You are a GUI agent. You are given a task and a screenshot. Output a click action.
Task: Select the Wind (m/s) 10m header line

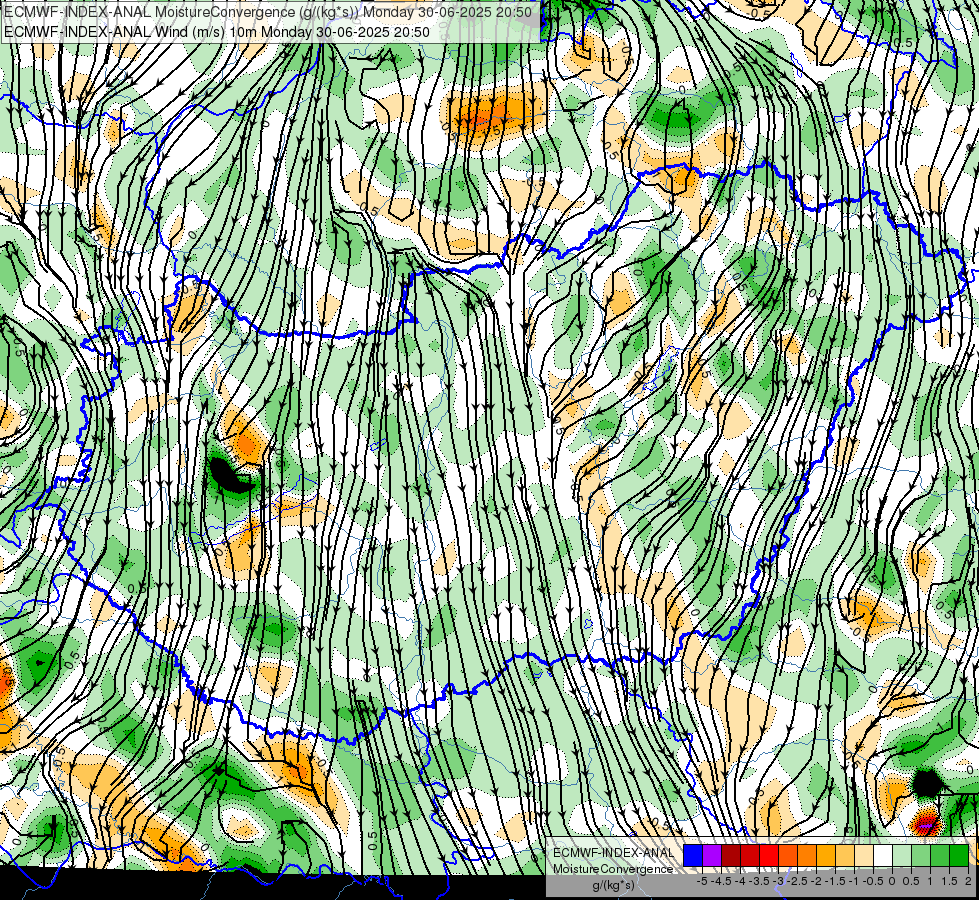pyautogui.click(x=217, y=31)
